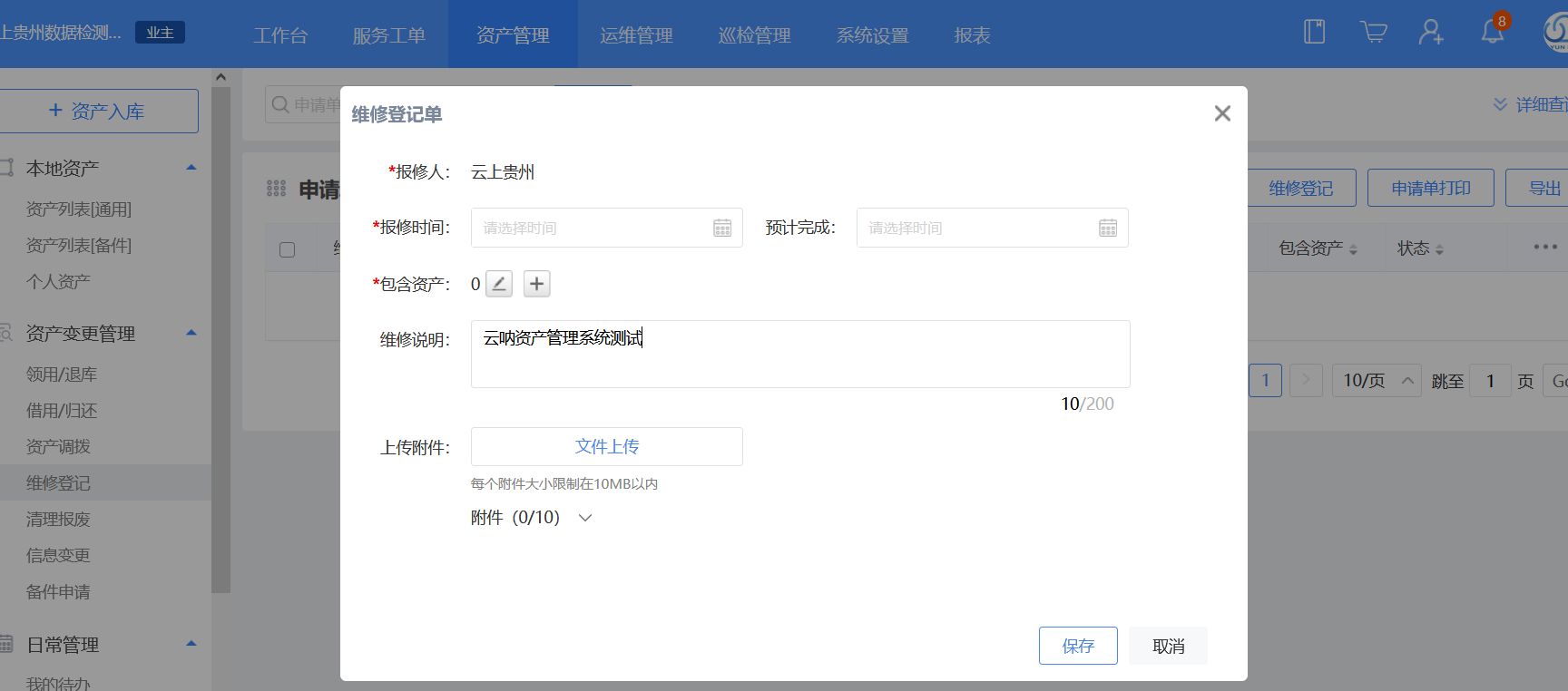Screen dimensions: 1568x691
Task: Click the calendar icon in 报修时间 field
Action: pyautogui.click(x=722, y=228)
